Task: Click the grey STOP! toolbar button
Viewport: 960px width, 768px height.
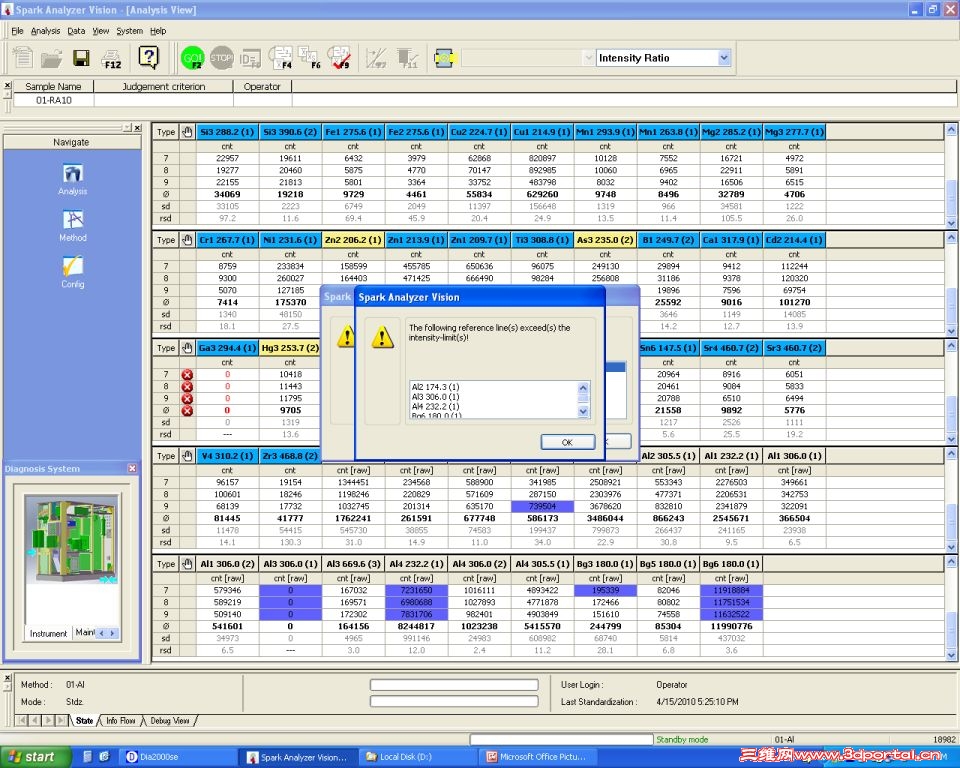Action: pos(221,58)
